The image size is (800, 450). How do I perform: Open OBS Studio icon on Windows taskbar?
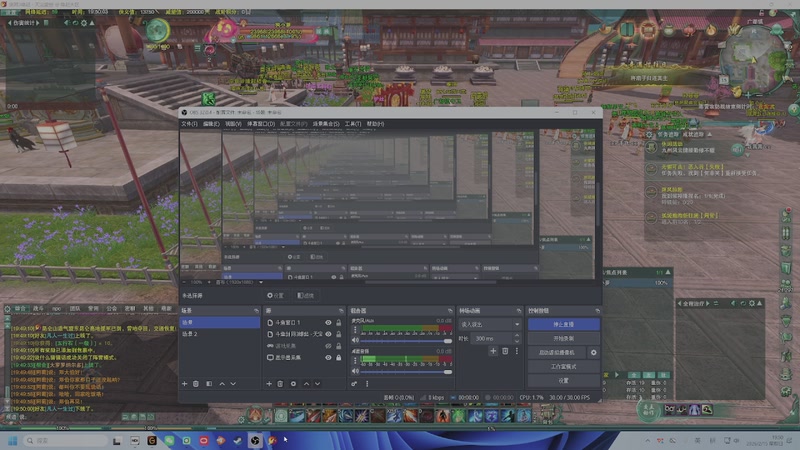tap(255, 440)
